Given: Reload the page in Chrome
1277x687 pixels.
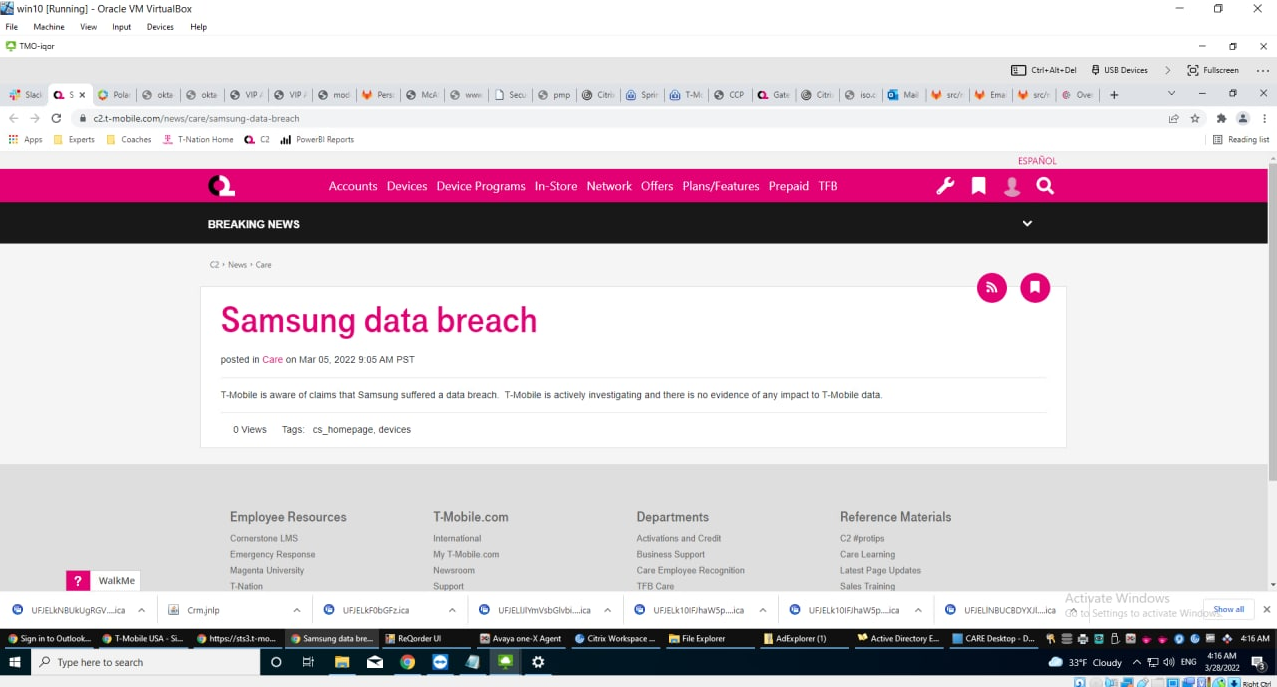Looking at the screenshot, I should [x=56, y=118].
